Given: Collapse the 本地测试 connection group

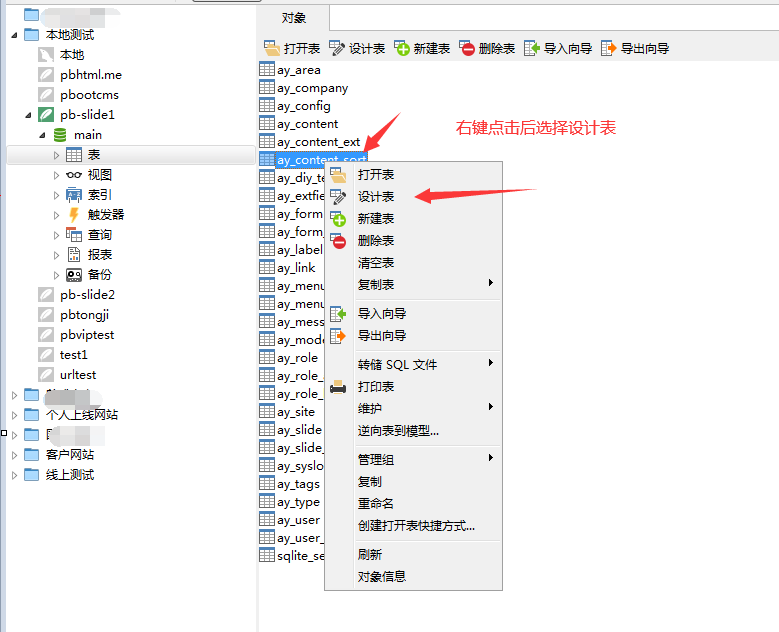Looking at the screenshot, I should click(14, 35).
